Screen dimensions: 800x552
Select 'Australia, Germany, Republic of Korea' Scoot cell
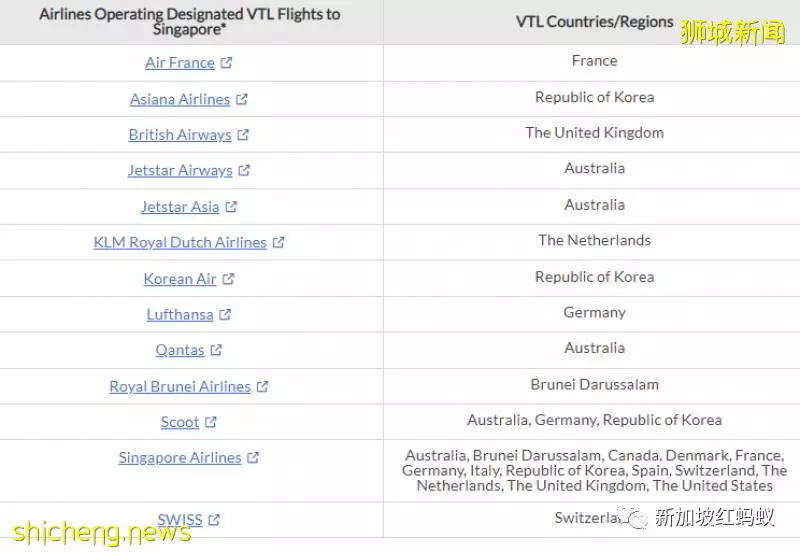594,420
